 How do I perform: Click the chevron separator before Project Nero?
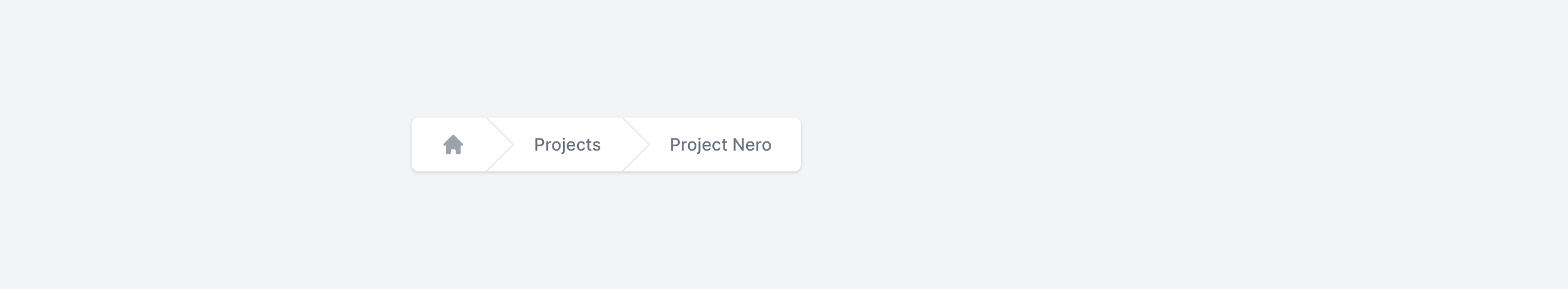636,144
